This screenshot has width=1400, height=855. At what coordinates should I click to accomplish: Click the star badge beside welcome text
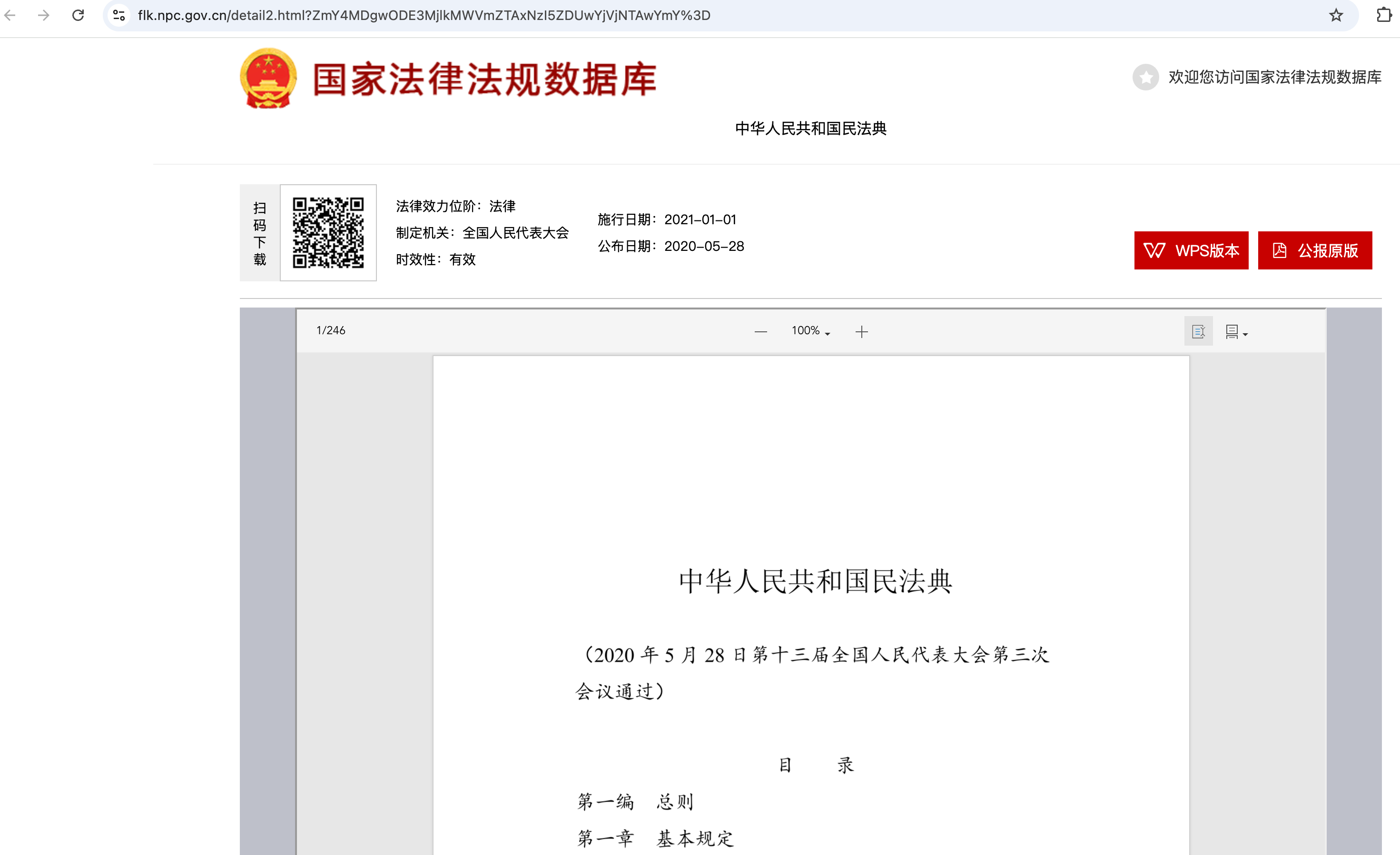(x=1145, y=77)
